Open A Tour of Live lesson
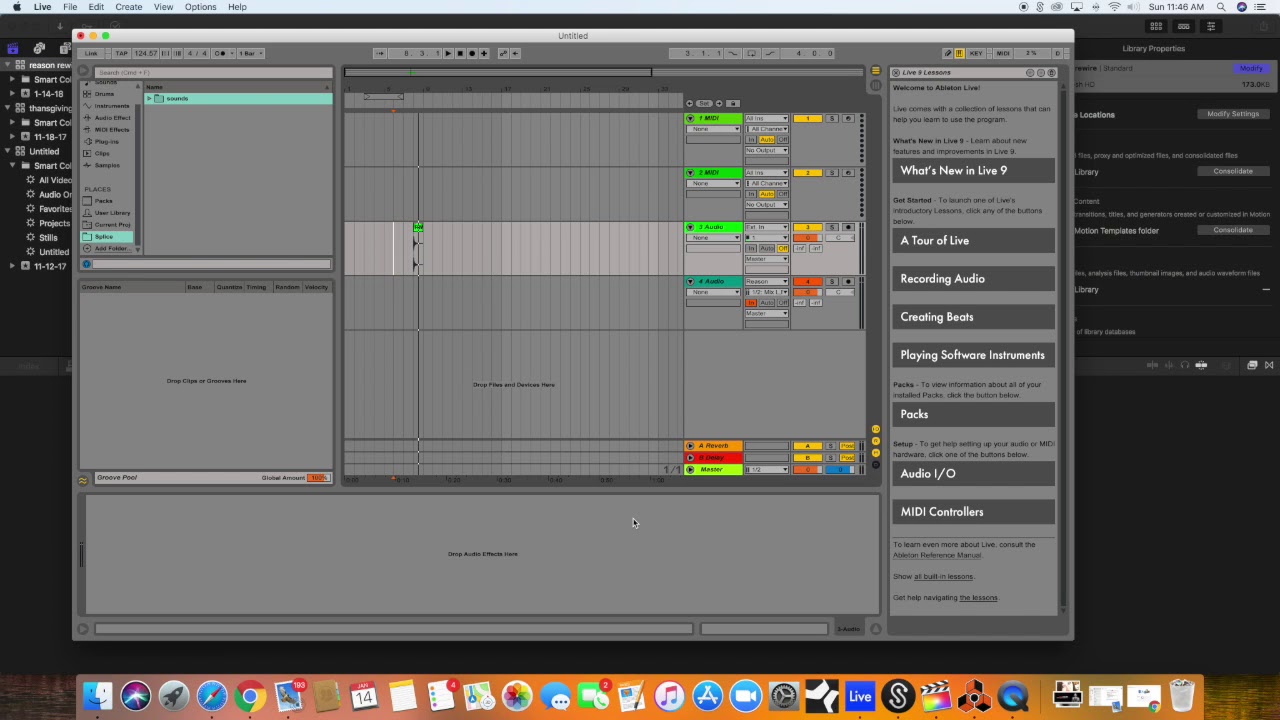Viewport: 1280px width, 720px height. pos(973,241)
